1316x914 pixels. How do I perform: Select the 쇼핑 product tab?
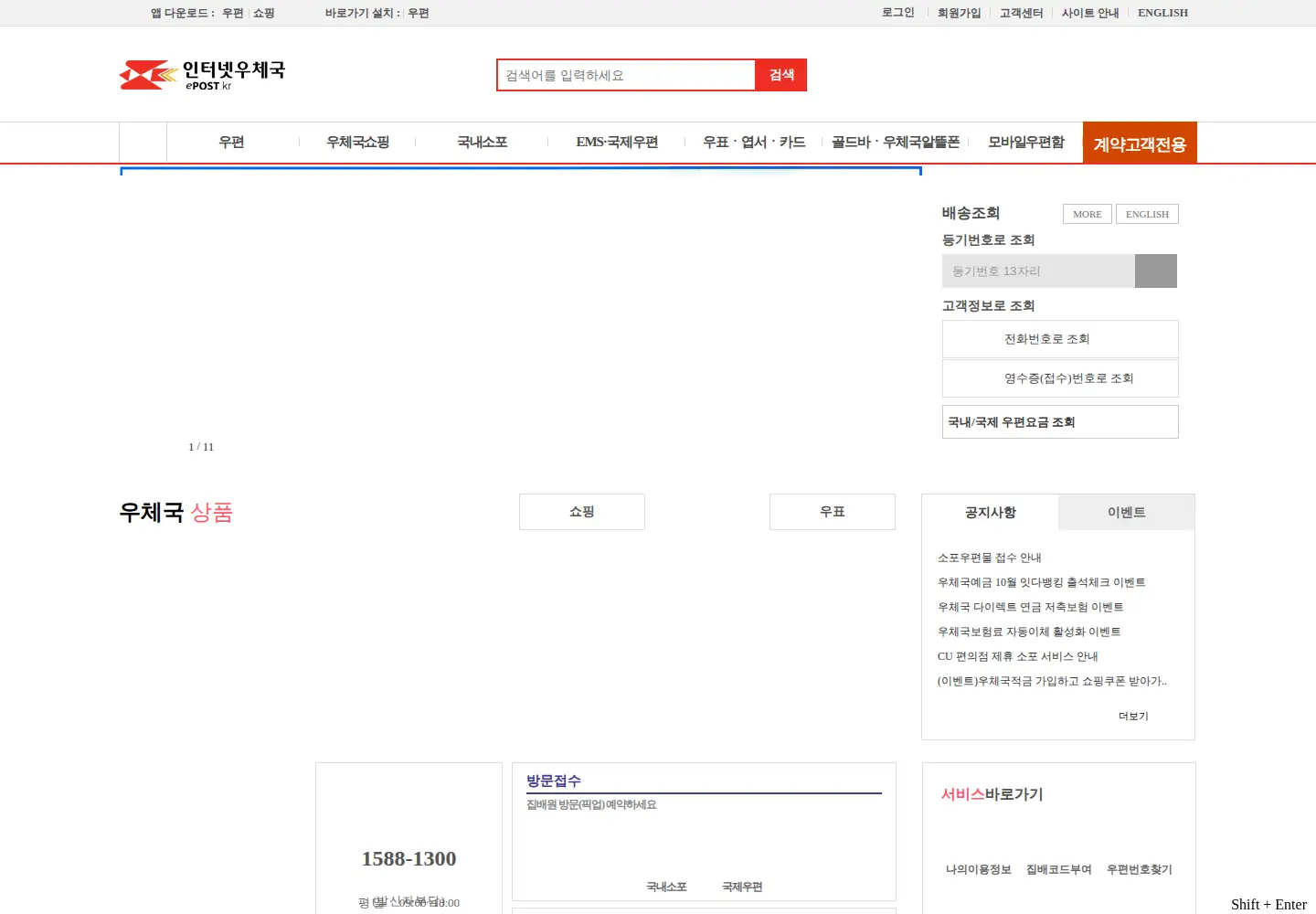(x=582, y=512)
